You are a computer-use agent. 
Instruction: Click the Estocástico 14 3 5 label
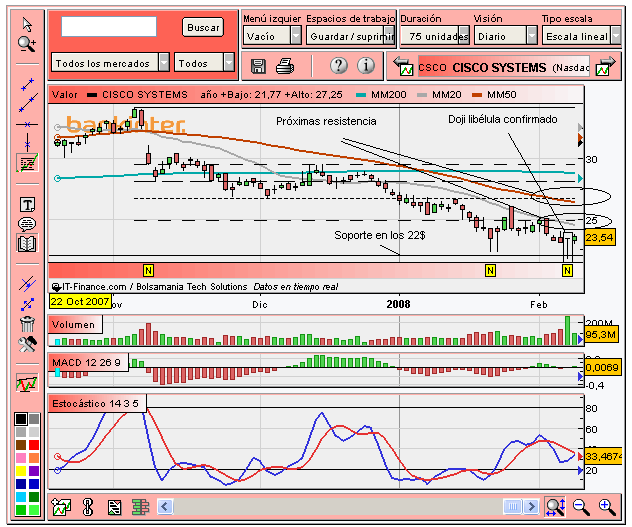pos(97,403)
